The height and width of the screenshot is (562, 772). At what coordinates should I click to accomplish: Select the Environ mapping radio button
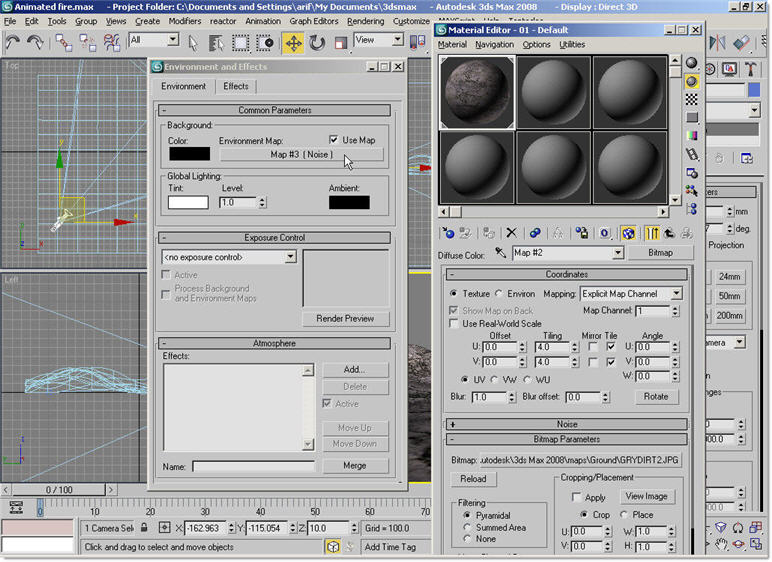tap(500, 294)
